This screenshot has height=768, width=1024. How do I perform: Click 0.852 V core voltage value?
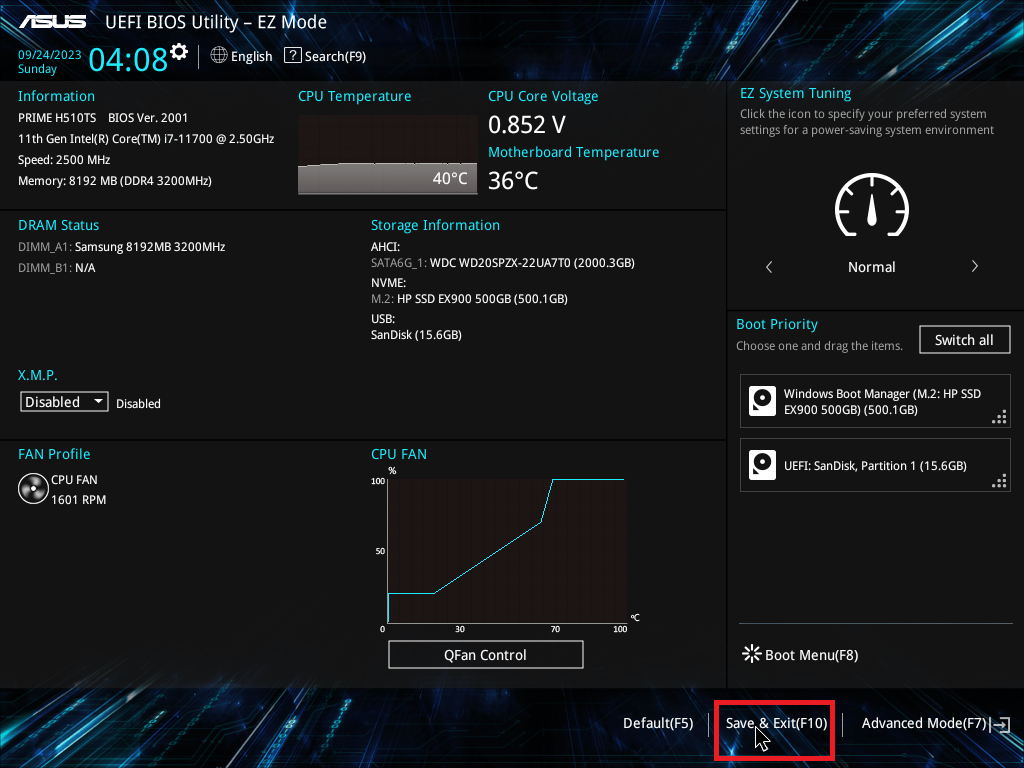click(x=526, y=124)
